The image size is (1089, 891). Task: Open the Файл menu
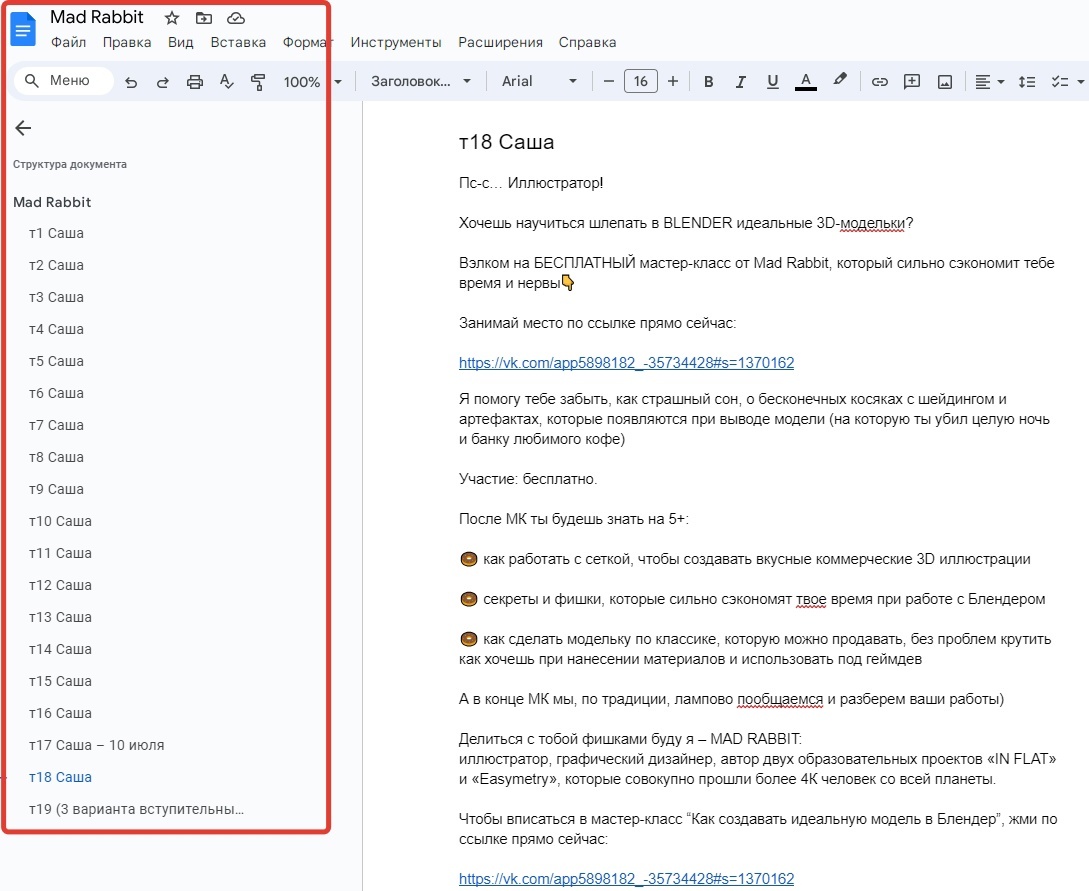[x=68, y=42]
